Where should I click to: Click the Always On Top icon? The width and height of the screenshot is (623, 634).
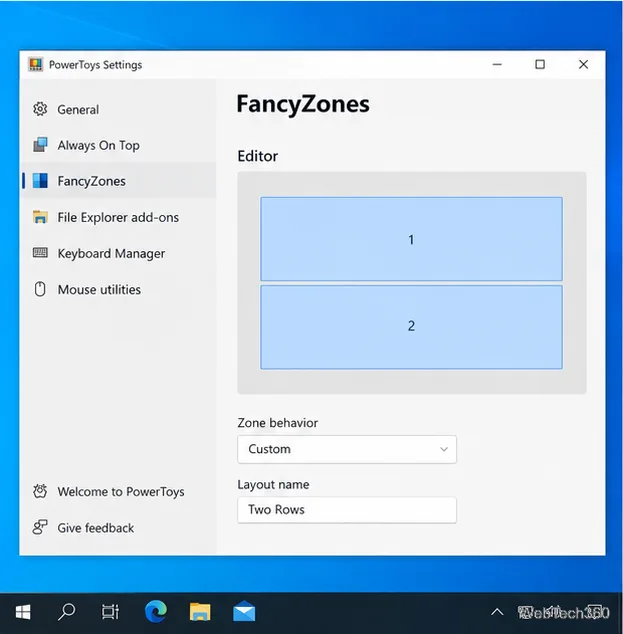coord(40,145)
